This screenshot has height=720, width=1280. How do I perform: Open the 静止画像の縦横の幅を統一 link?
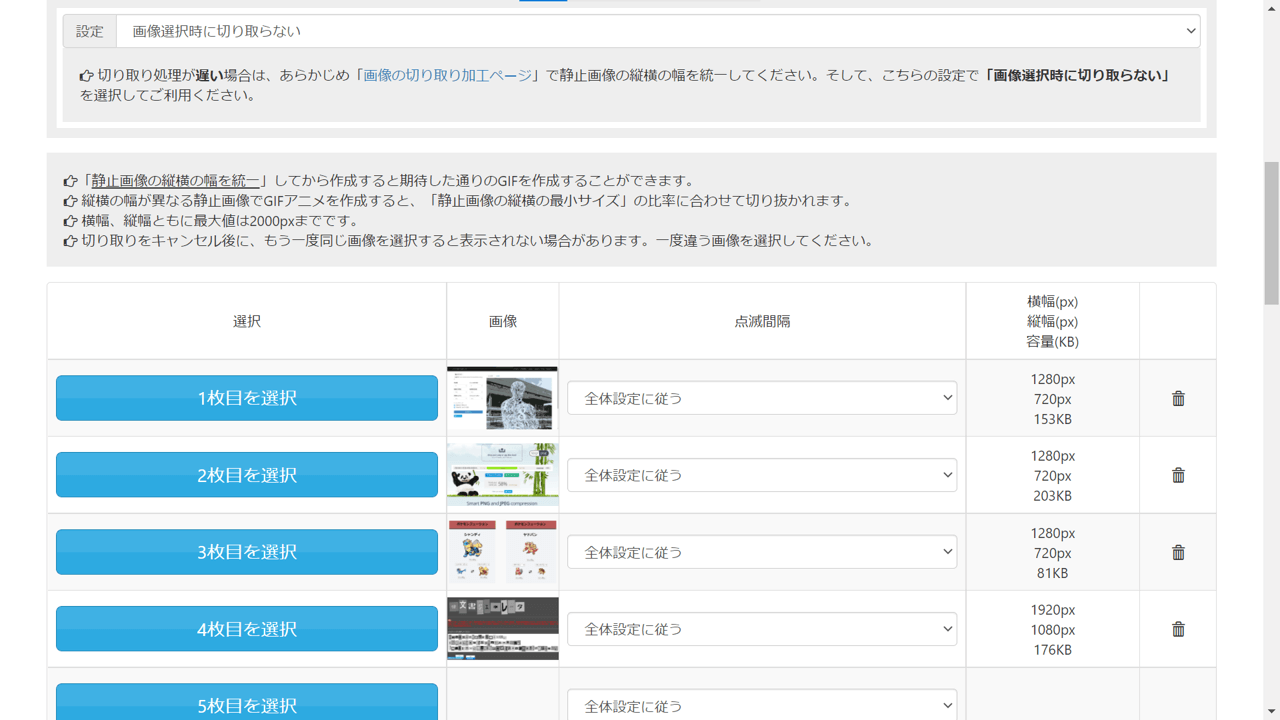(x=176, y=181)
